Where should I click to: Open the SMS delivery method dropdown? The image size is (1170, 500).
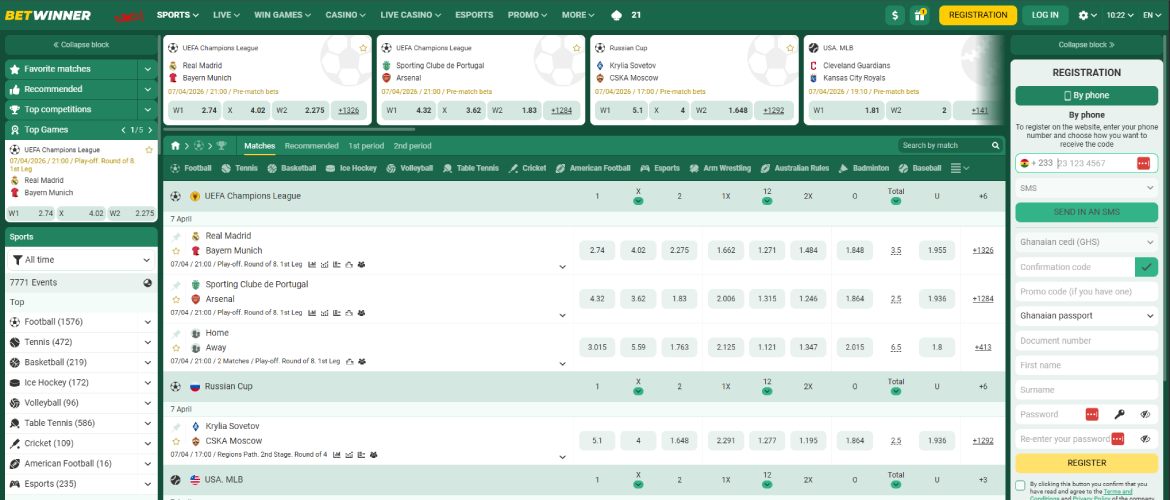[1086, 188]
